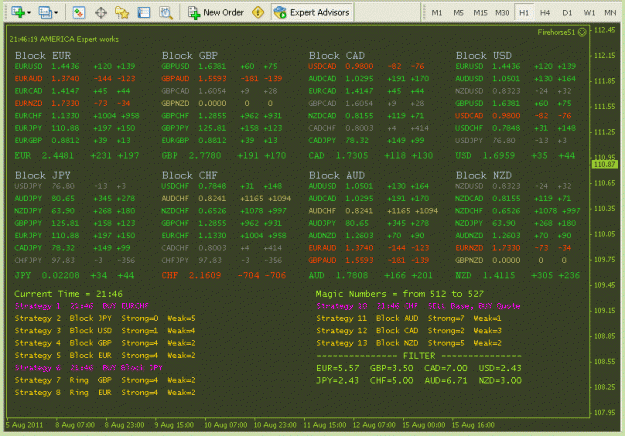The width and height of the screenshot is (625, 436).
Task: Select the M15 timeframe button
Action: pos(480,13)
